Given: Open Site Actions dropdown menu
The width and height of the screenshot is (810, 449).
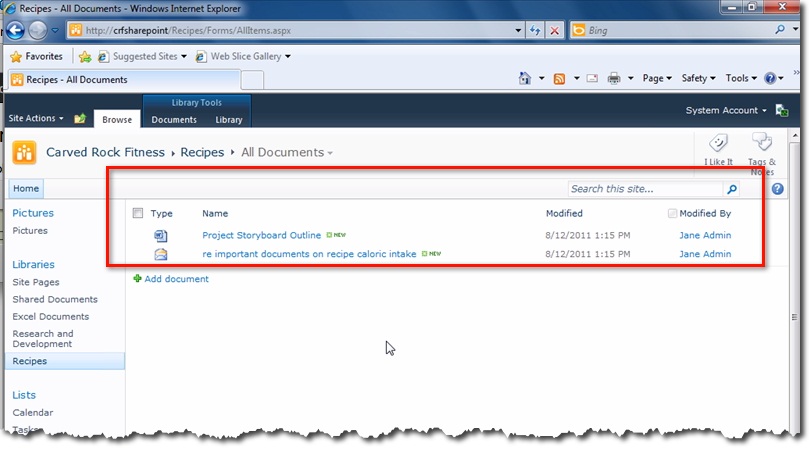Looking at the screenshot, I should (36, 118).
